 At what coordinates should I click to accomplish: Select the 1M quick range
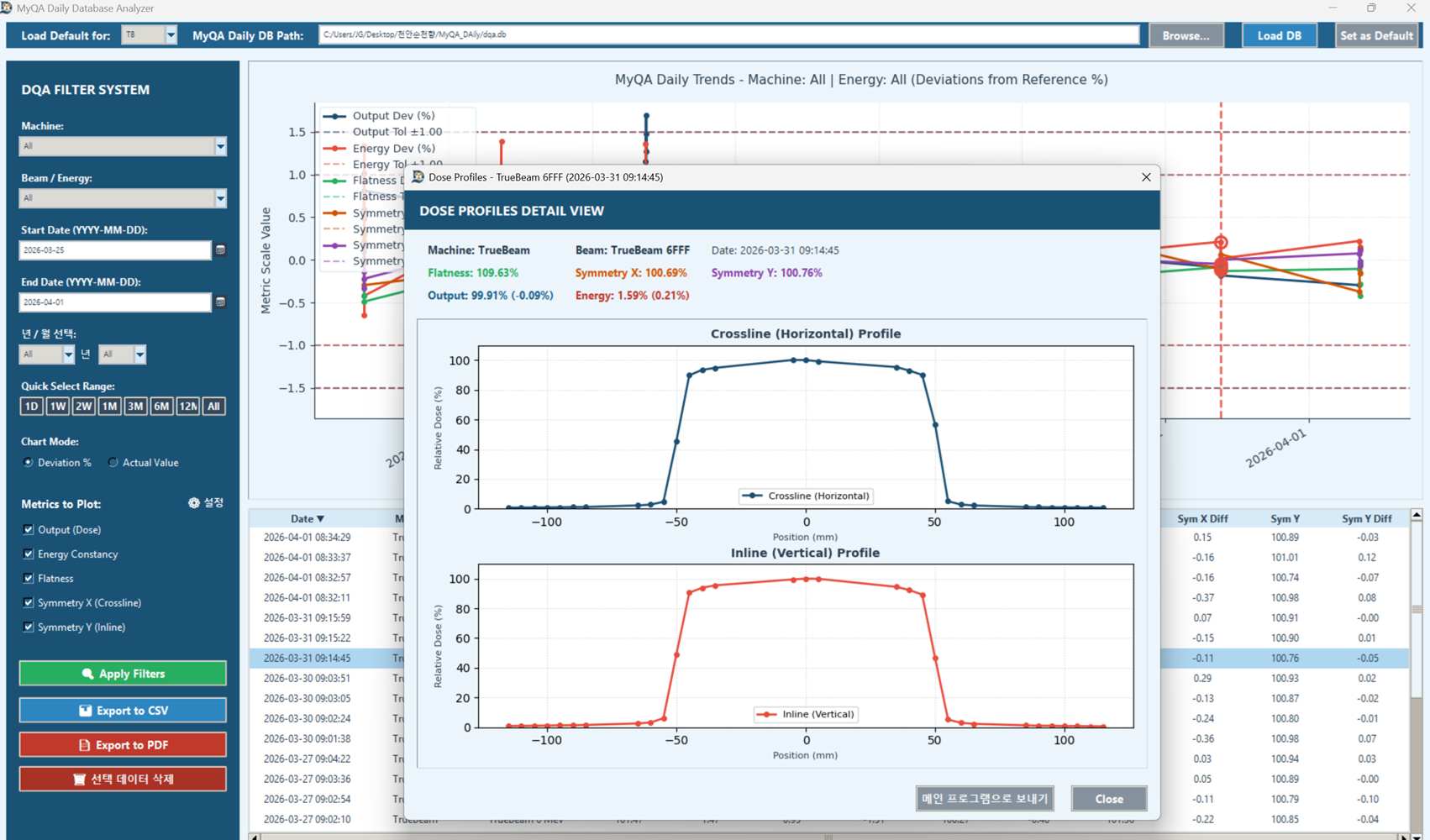109,407
